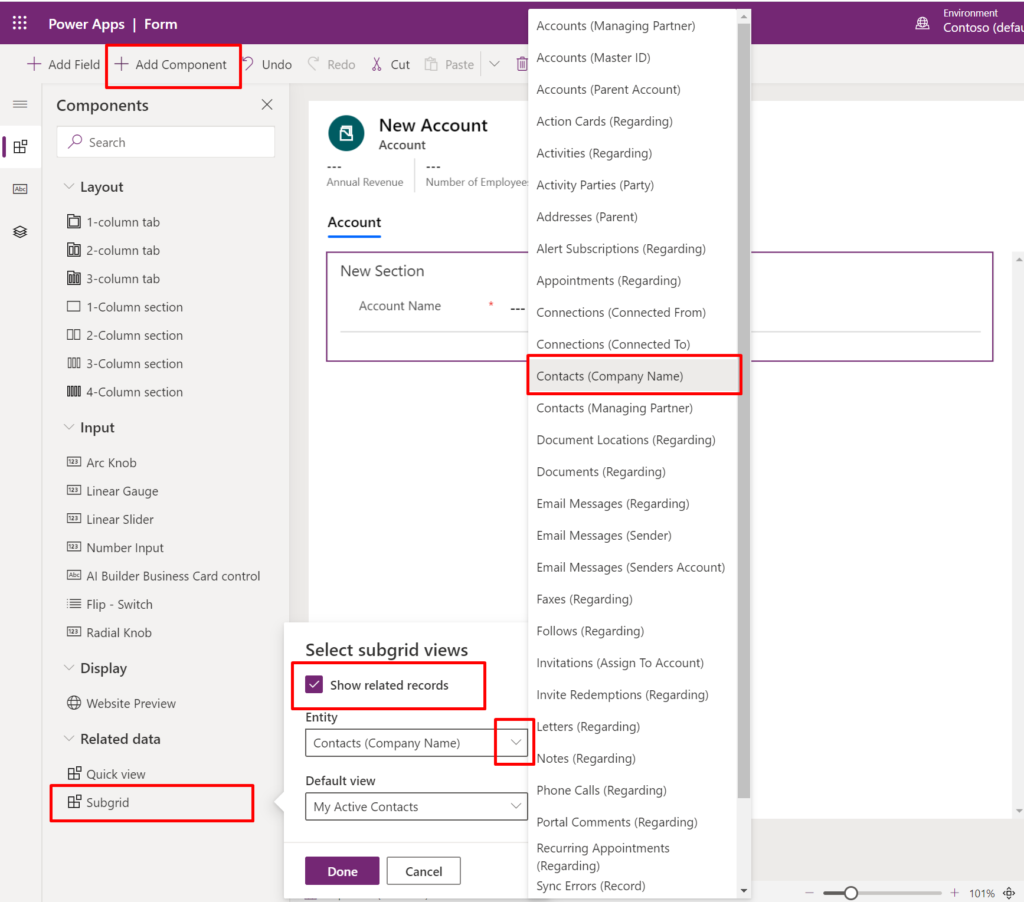Uncheck Show related records checkbox
The height and width of the screenshot is (902, 1024).
[314, 685]
